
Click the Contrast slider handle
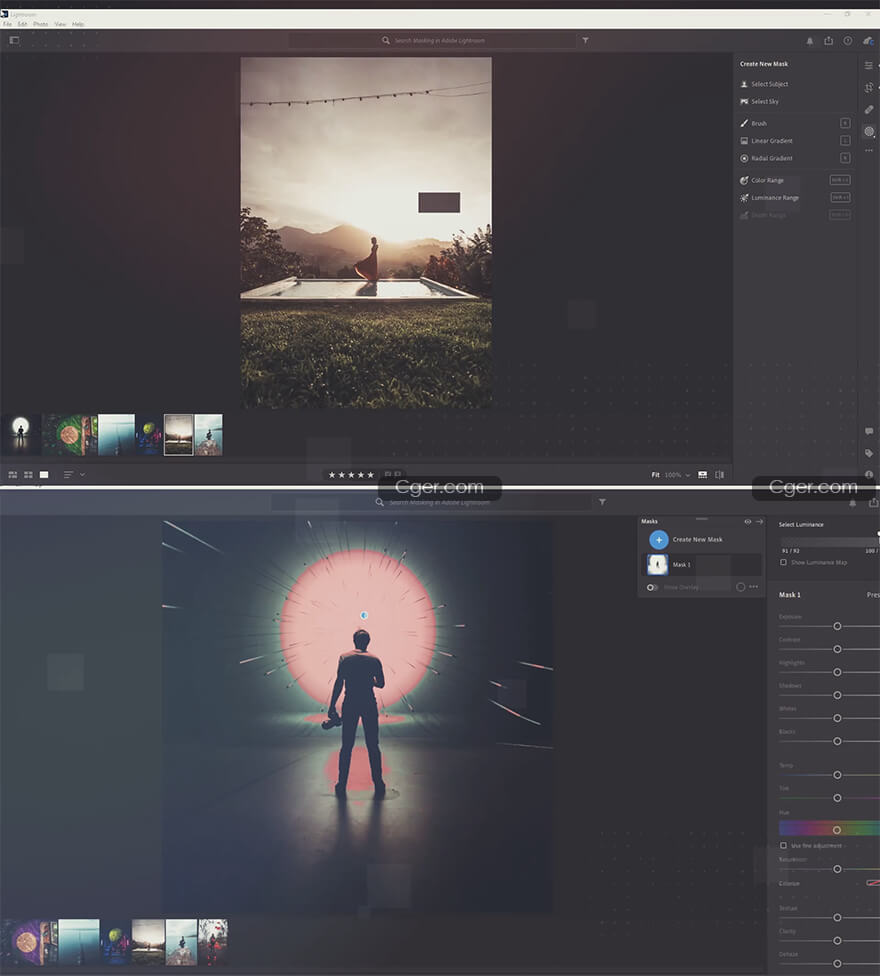pos(837,649)
